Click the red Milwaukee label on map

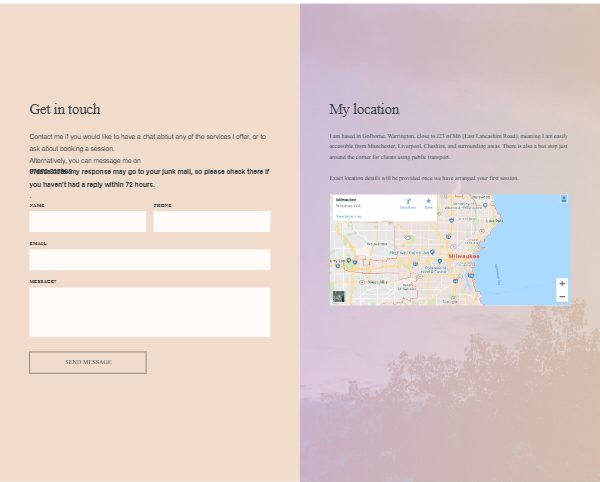[x=464, y=257]
